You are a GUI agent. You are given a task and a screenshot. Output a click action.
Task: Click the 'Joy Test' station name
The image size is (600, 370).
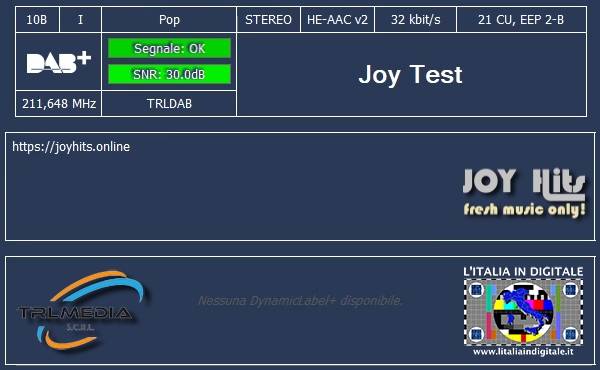pyautogui.click(x=411, y=74)
